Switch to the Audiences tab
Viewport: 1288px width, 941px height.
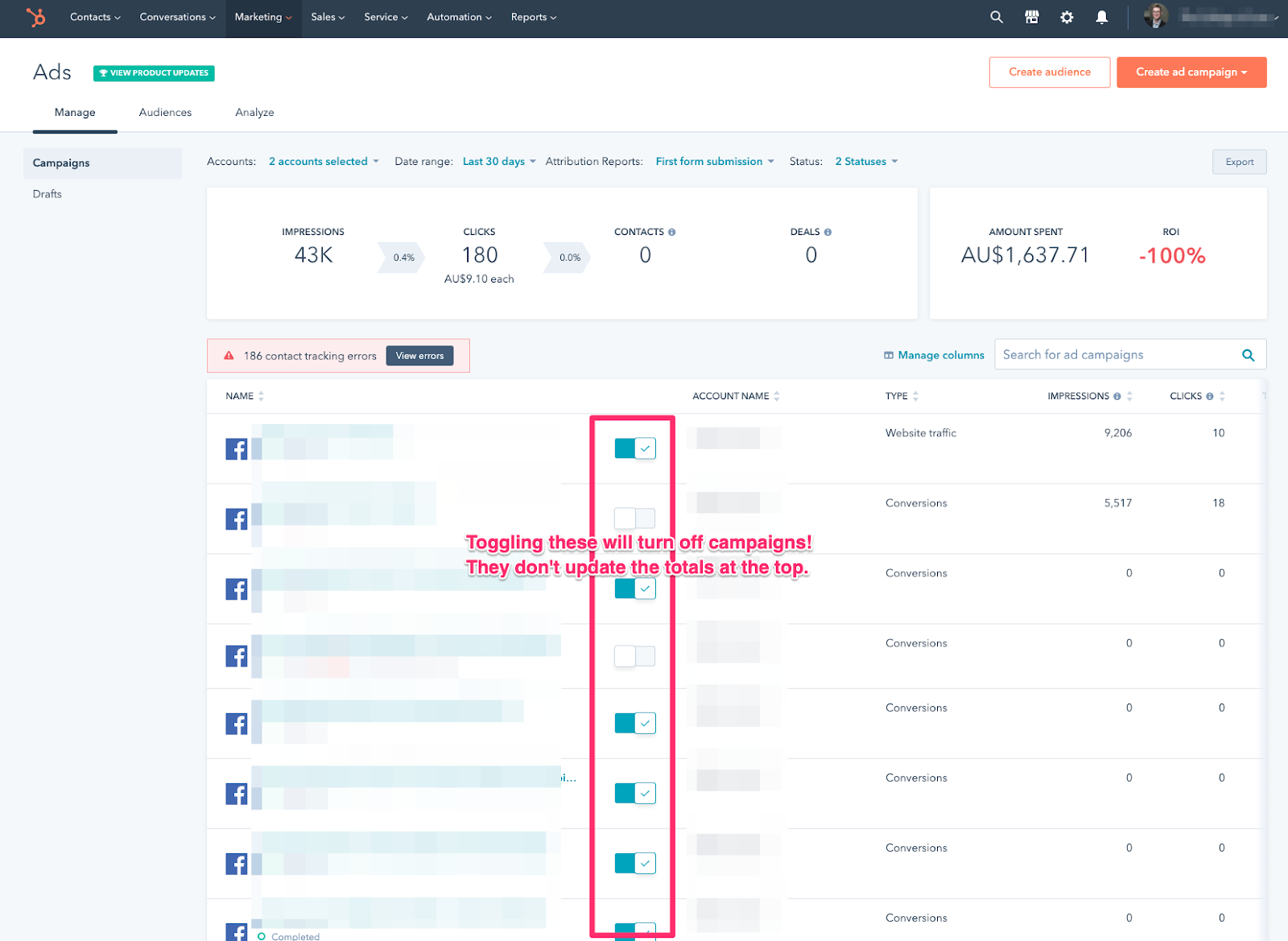pyautogui.click(x=165, y=113)
